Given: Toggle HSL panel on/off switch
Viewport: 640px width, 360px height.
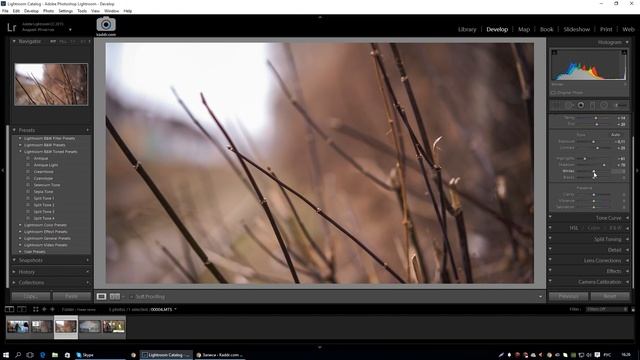Looking at the screenshot, I should 550,228.
